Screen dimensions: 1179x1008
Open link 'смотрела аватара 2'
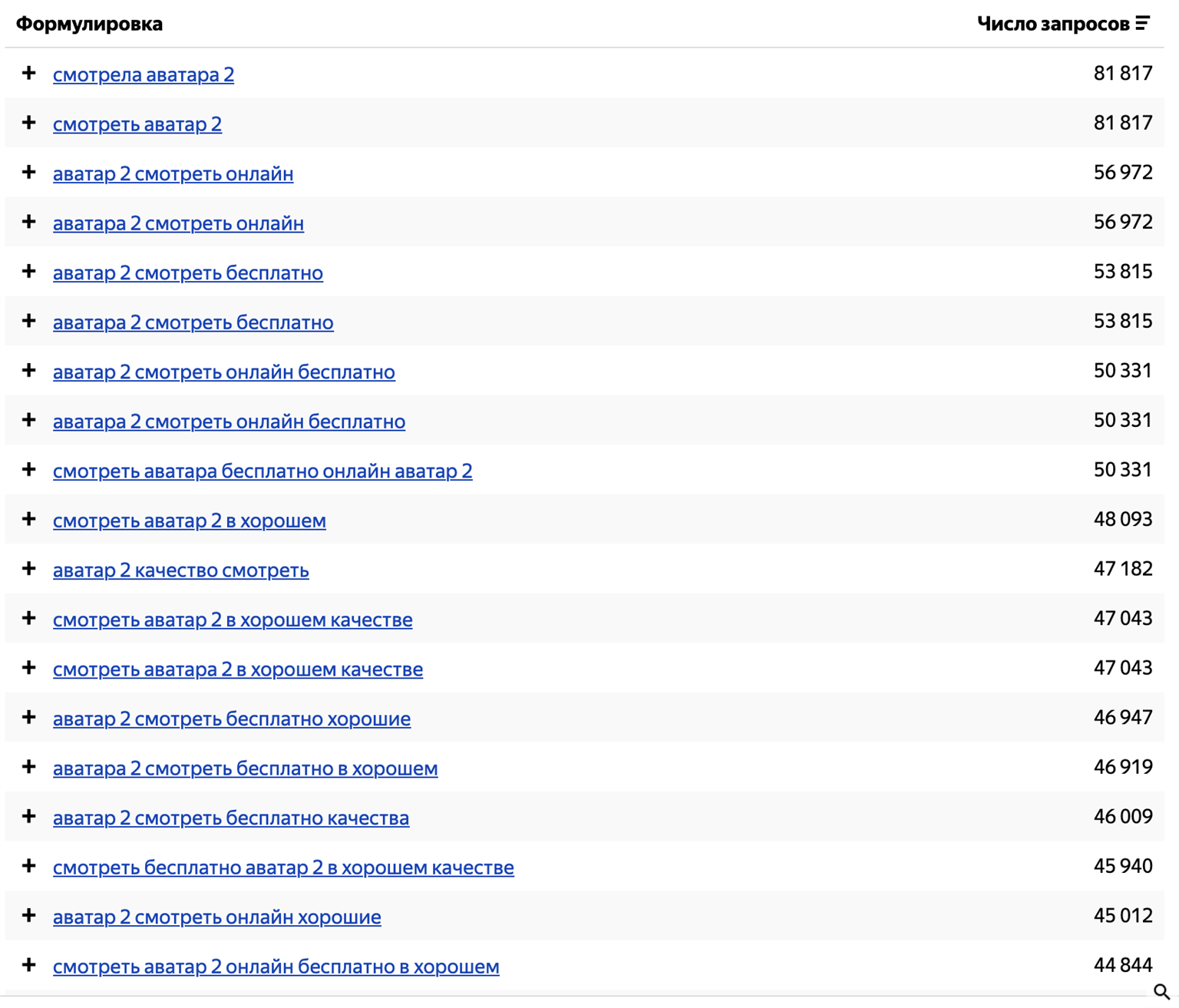[144, 74]
